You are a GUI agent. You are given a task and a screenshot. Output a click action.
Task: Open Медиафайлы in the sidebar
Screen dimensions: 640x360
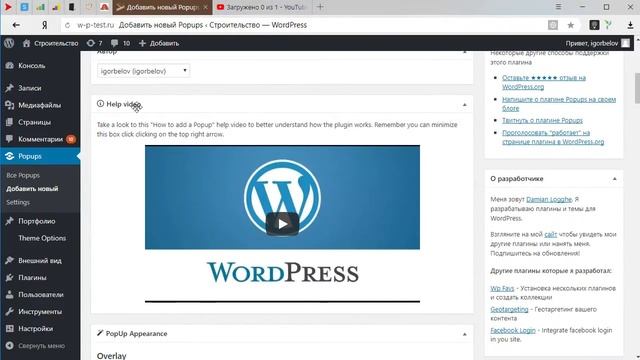[39, 105]
